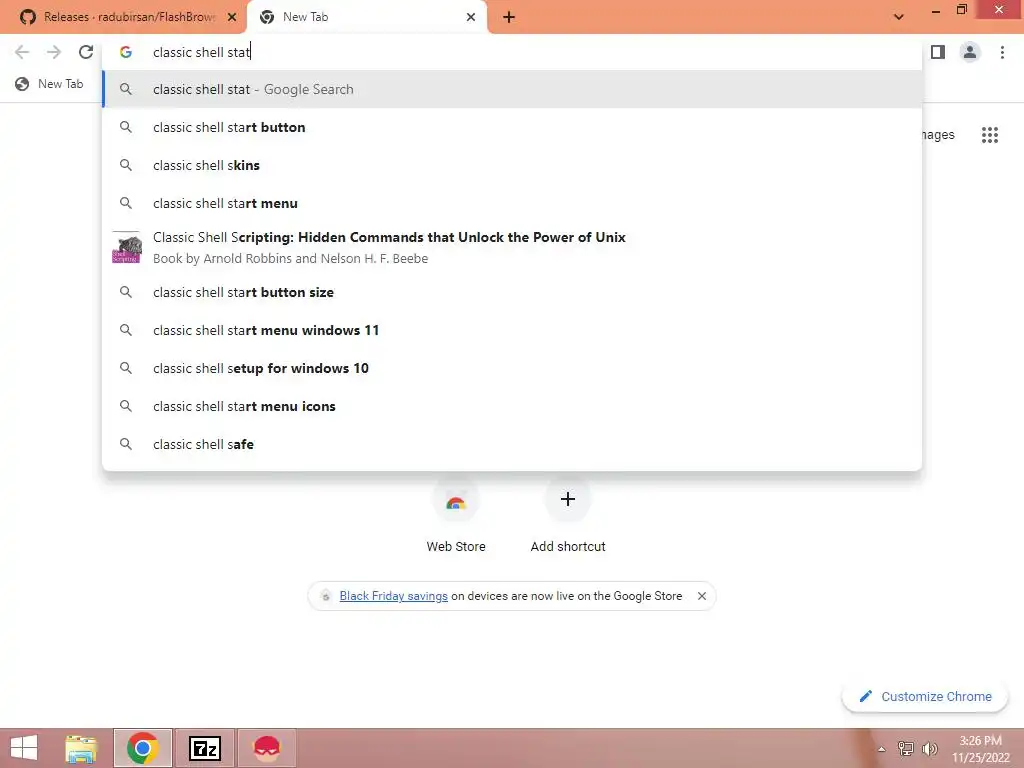Open the profile avatar button
Screen dimensions: 1024x768
[970, 52]
